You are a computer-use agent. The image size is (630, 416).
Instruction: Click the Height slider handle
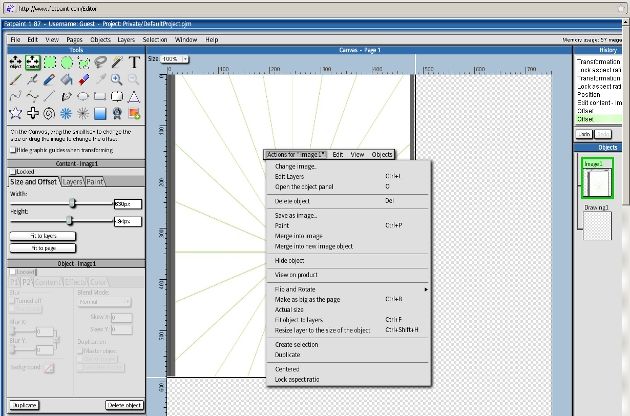click(69, 220)
